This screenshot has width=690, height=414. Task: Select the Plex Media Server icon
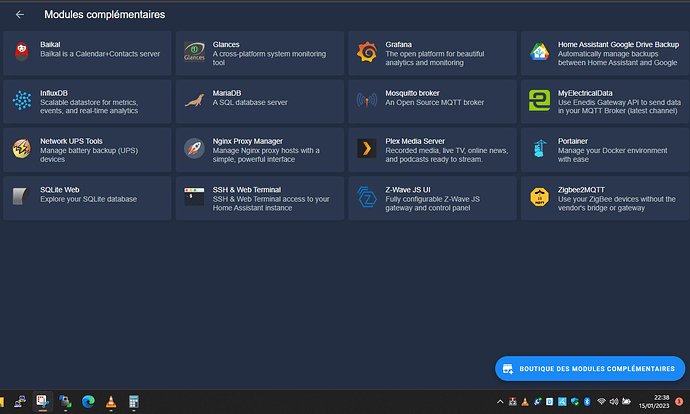366,149
